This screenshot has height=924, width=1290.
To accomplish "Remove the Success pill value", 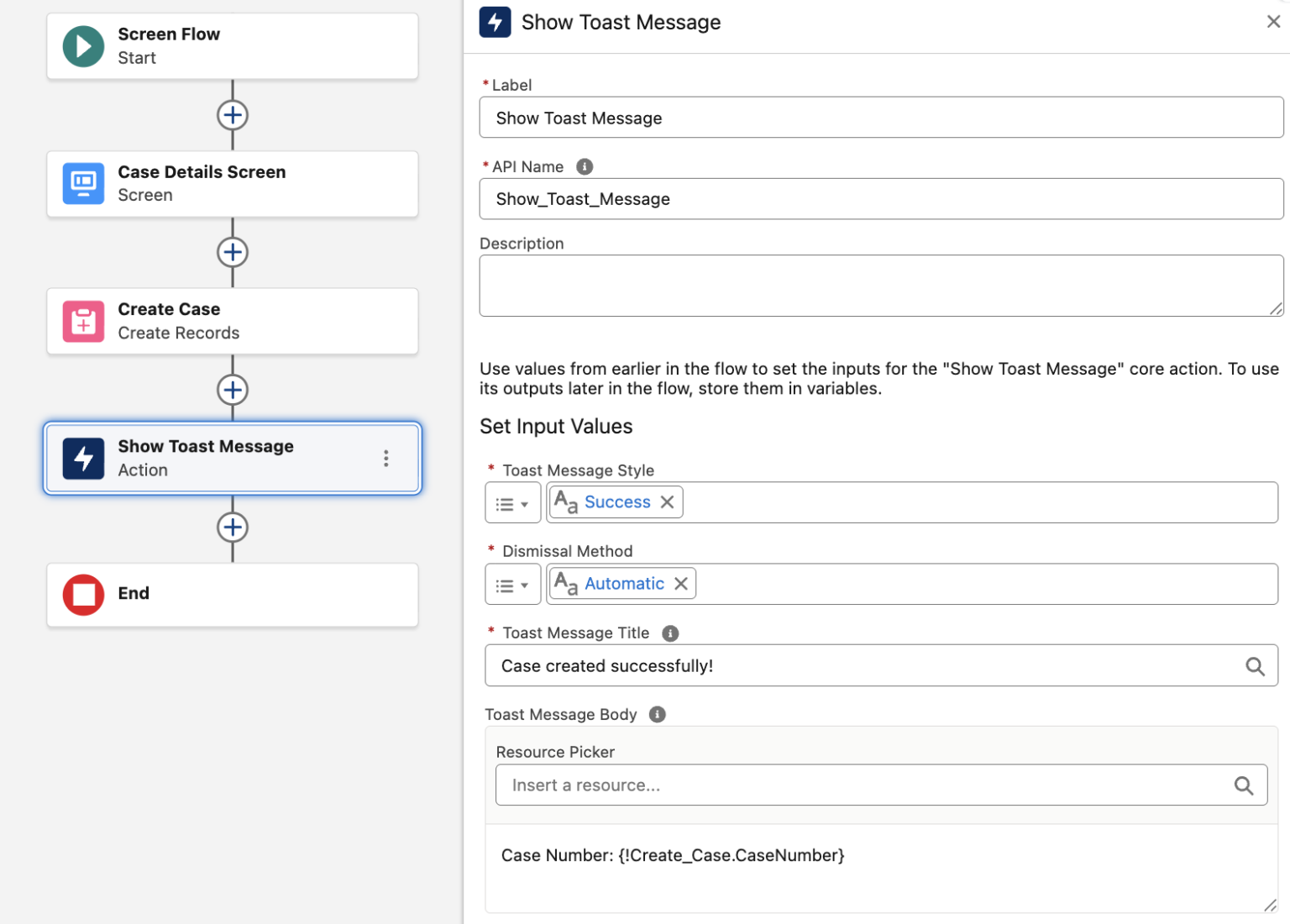I will coord(668,501).
